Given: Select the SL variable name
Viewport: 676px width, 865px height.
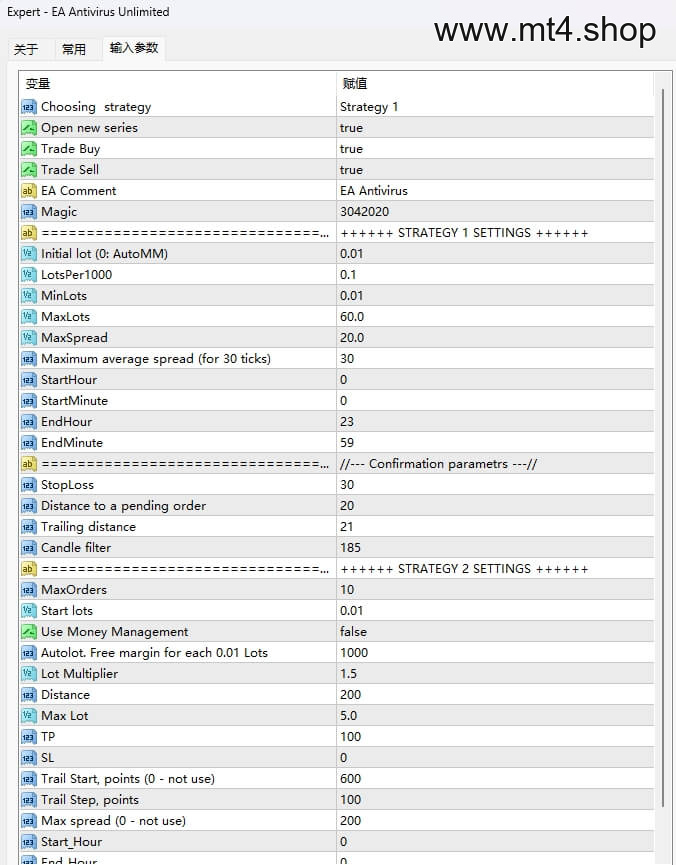Looking at the screenshot, I should [47, 758].
